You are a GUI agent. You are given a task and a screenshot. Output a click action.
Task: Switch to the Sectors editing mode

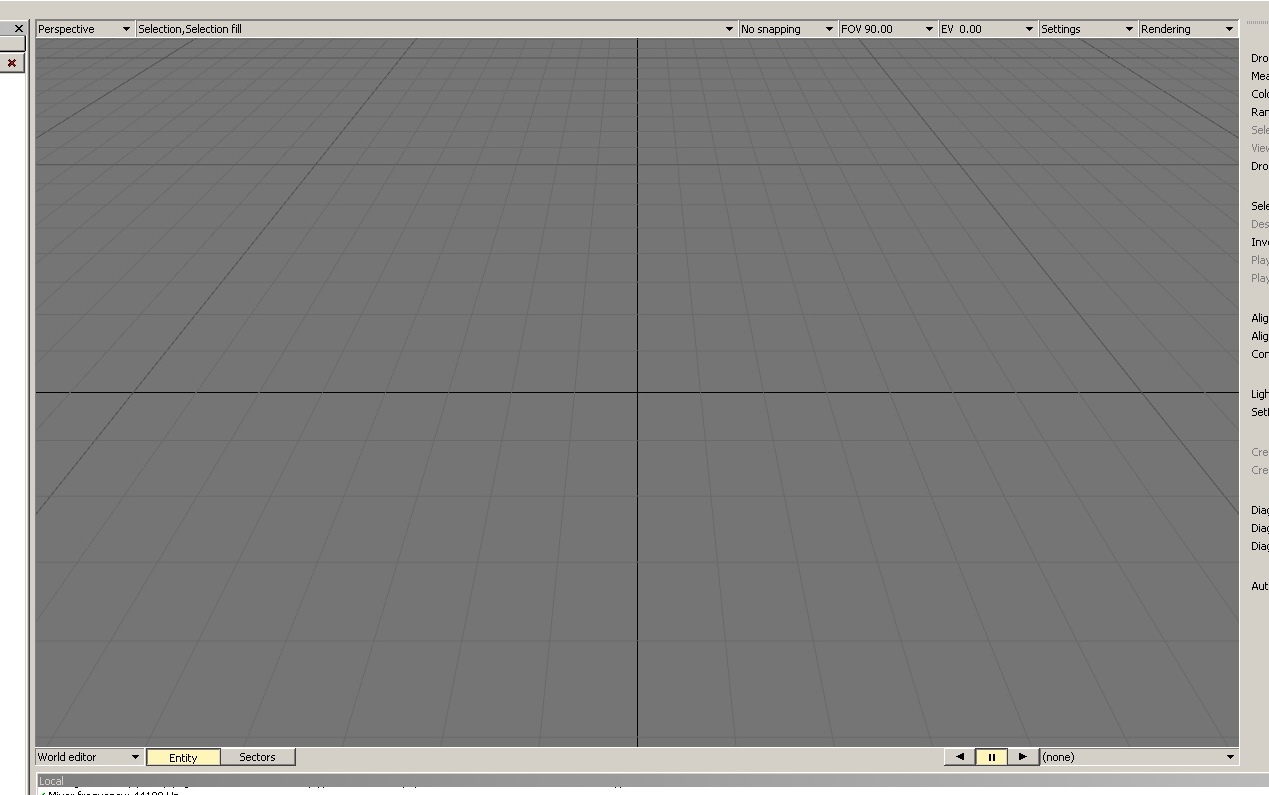pos(257,757)
